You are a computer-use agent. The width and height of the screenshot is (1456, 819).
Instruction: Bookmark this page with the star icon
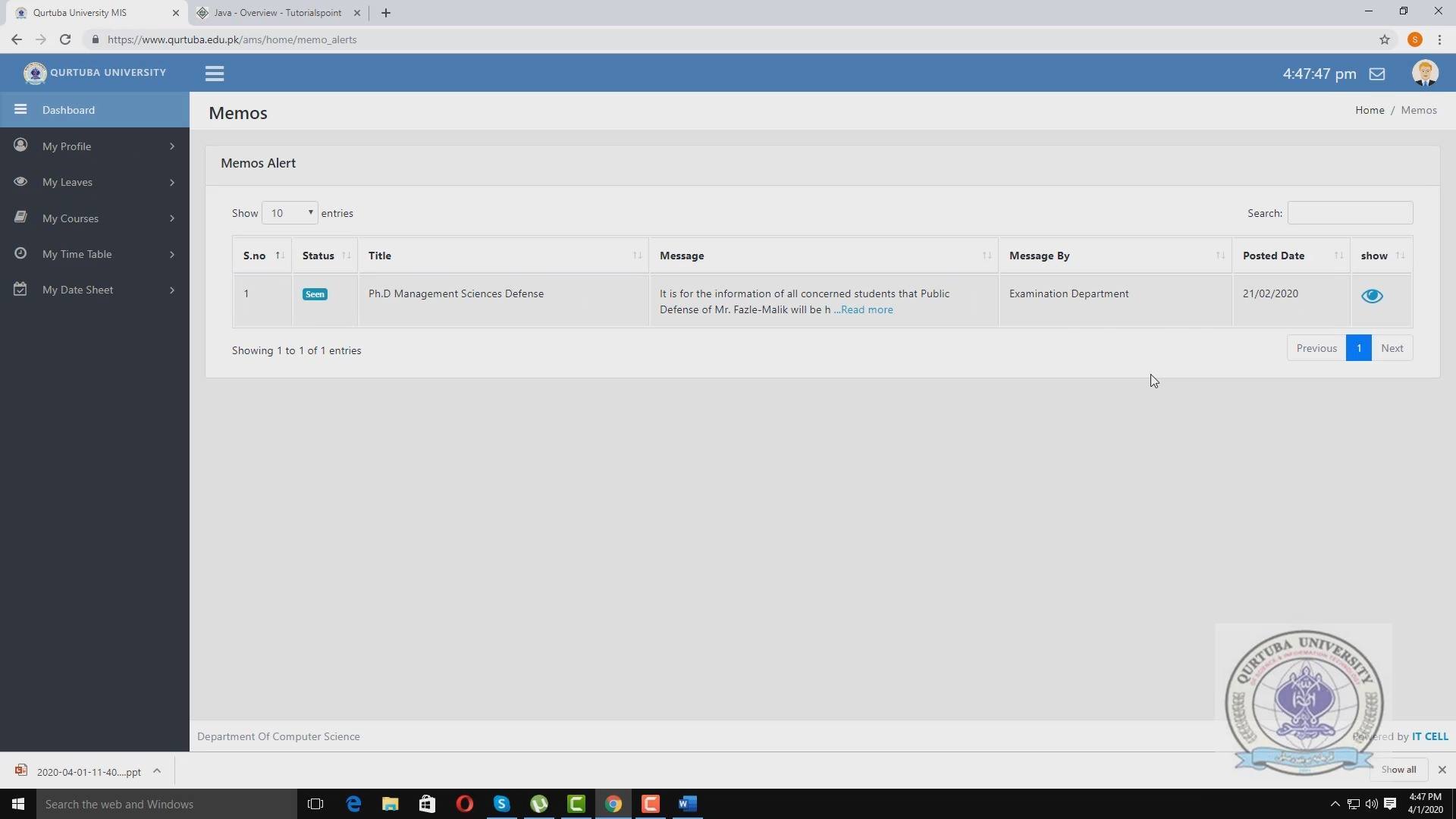1385,39
